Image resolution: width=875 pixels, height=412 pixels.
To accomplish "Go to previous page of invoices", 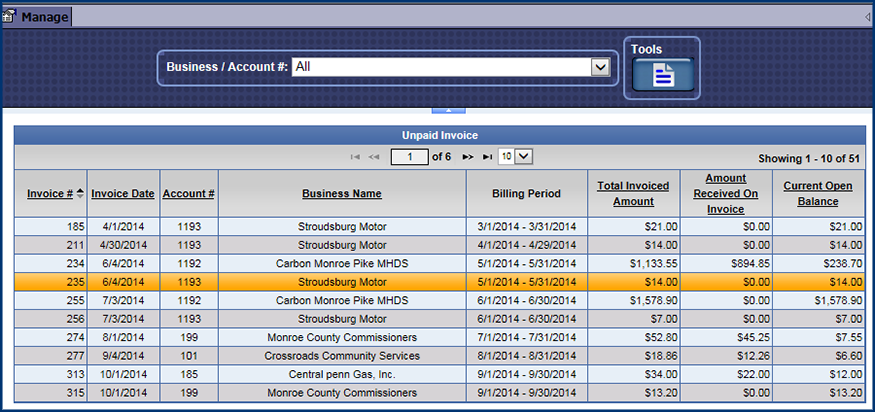I will [374, 157].
